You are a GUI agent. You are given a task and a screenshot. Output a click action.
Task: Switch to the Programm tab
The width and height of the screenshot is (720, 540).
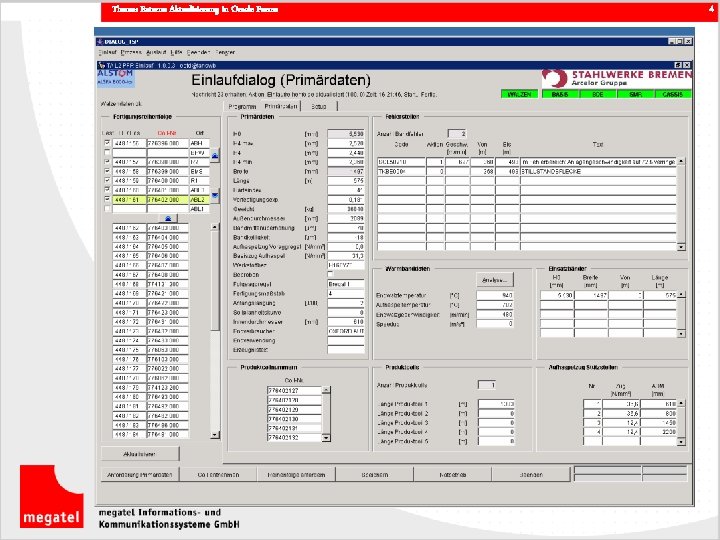pos(242,105)
